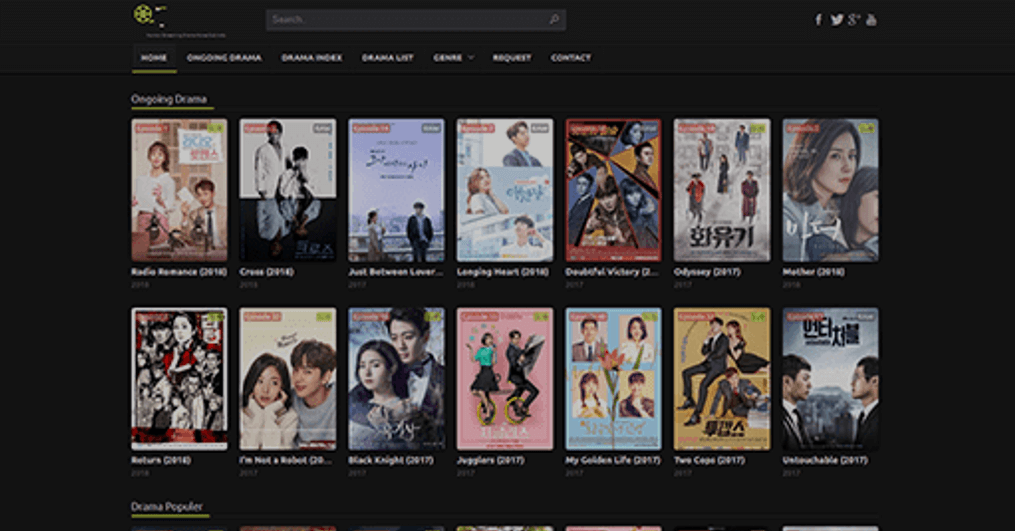Click the Longing Heart (2018) title link
The image size is (1015, 531).
pyautogui.click(x=502, y=272)
